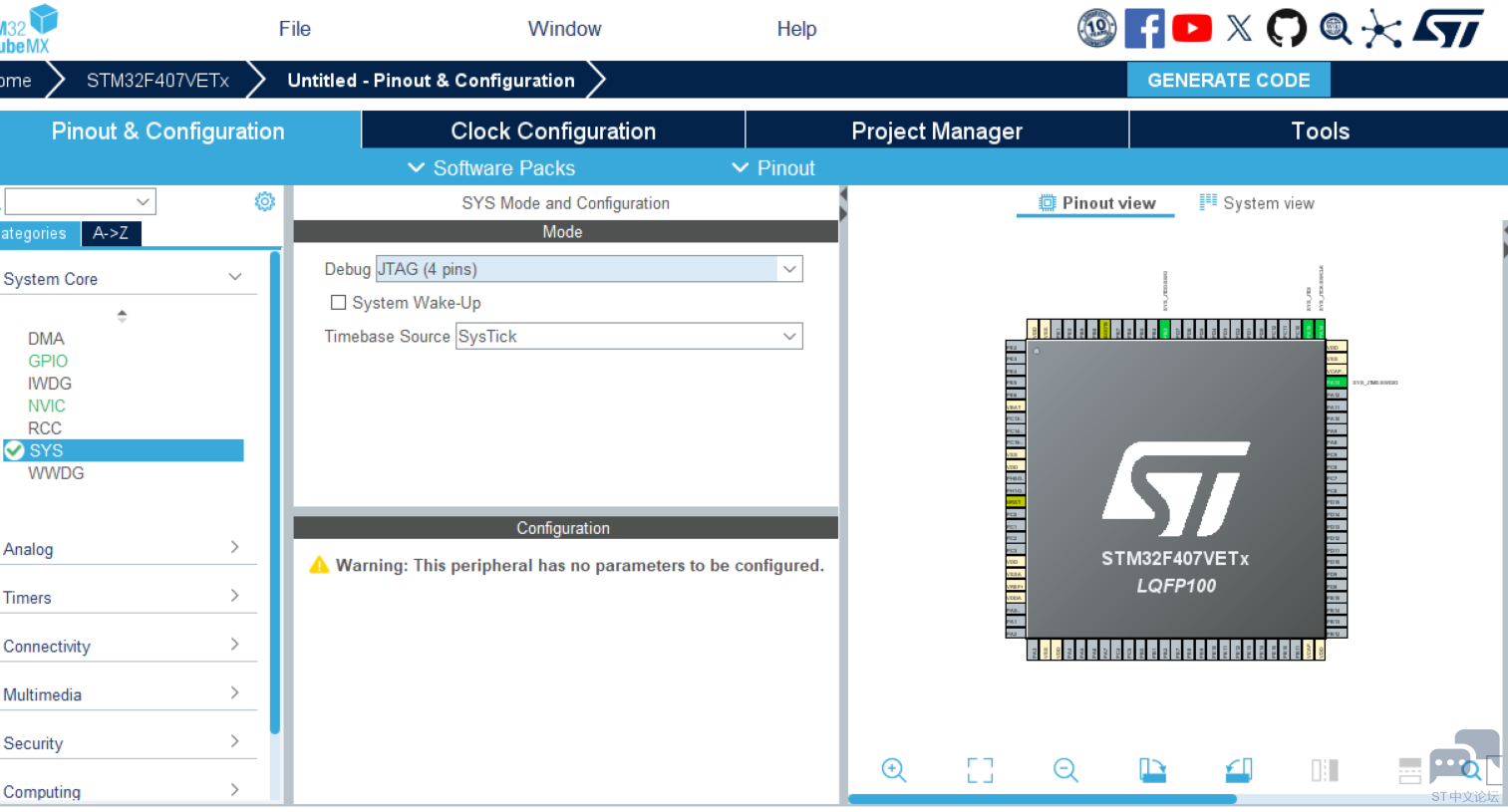The width and height of the screenshot is (1508, 812).
Task: Expand the Analog category
Action: click(235, 547)
